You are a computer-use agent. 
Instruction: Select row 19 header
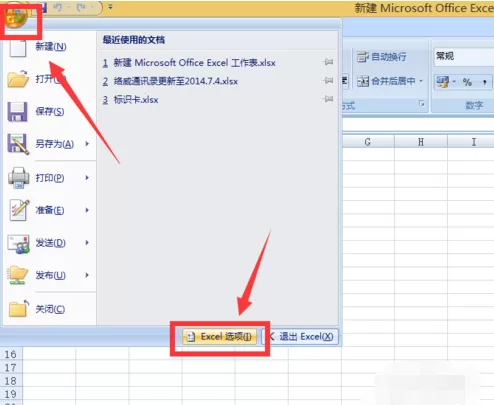[11, 394]
